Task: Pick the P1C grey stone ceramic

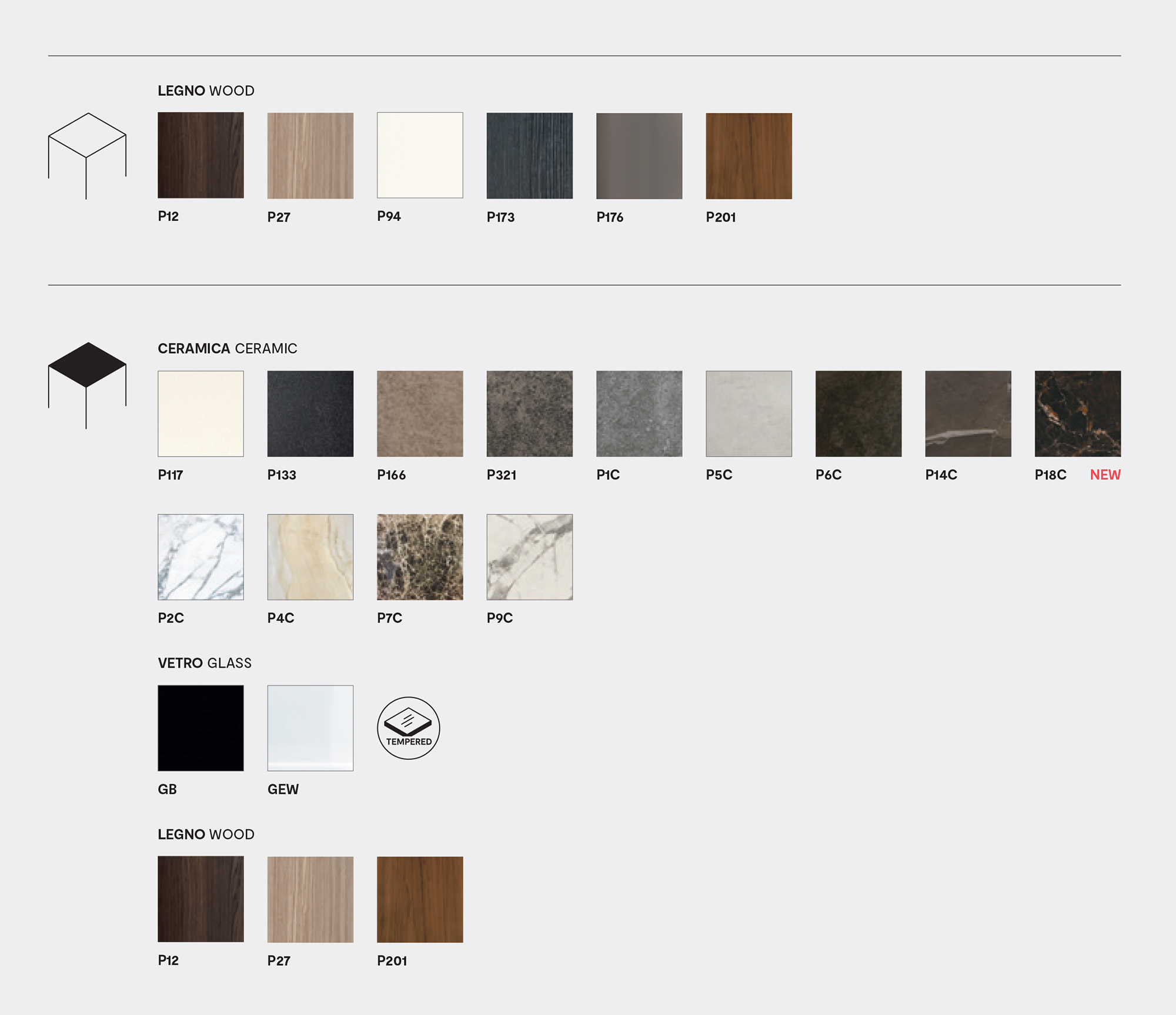Action: (x=639, y=413)
